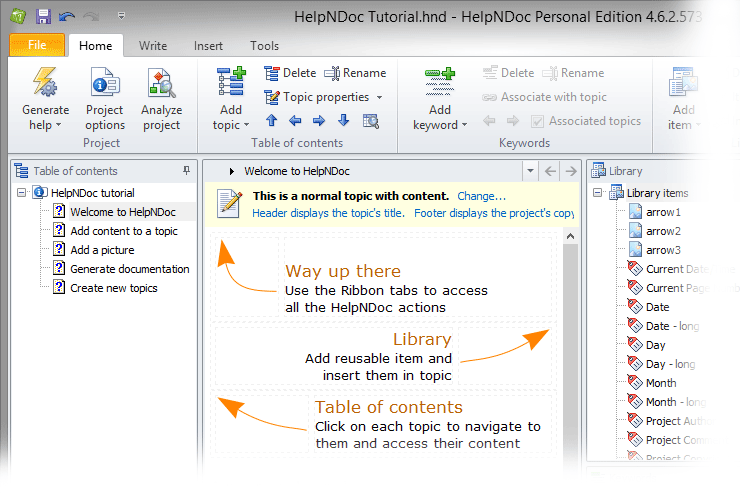Select the HelpNDoc tutorial root project

[92, 193]
